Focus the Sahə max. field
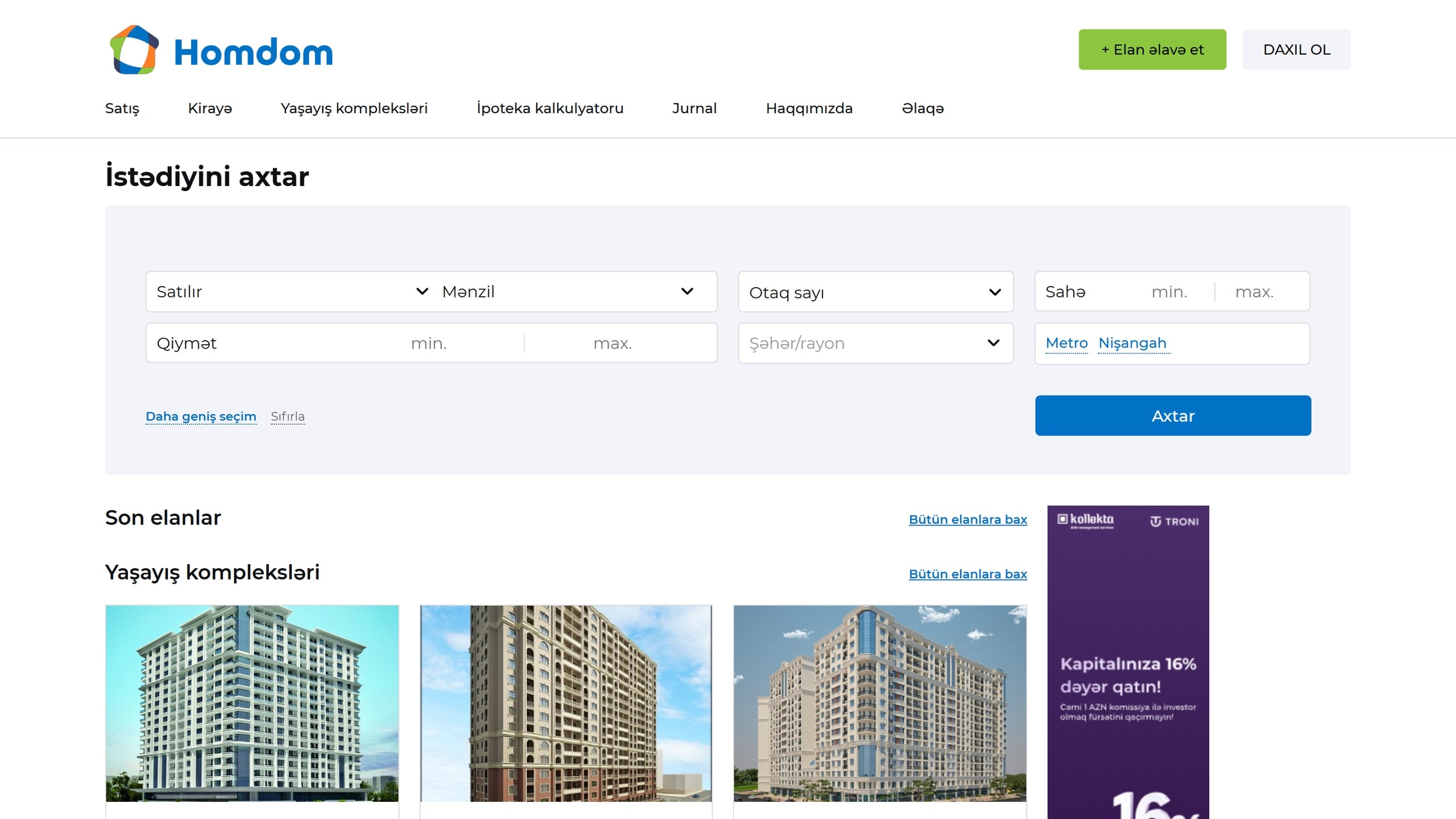 (1254, 292)
